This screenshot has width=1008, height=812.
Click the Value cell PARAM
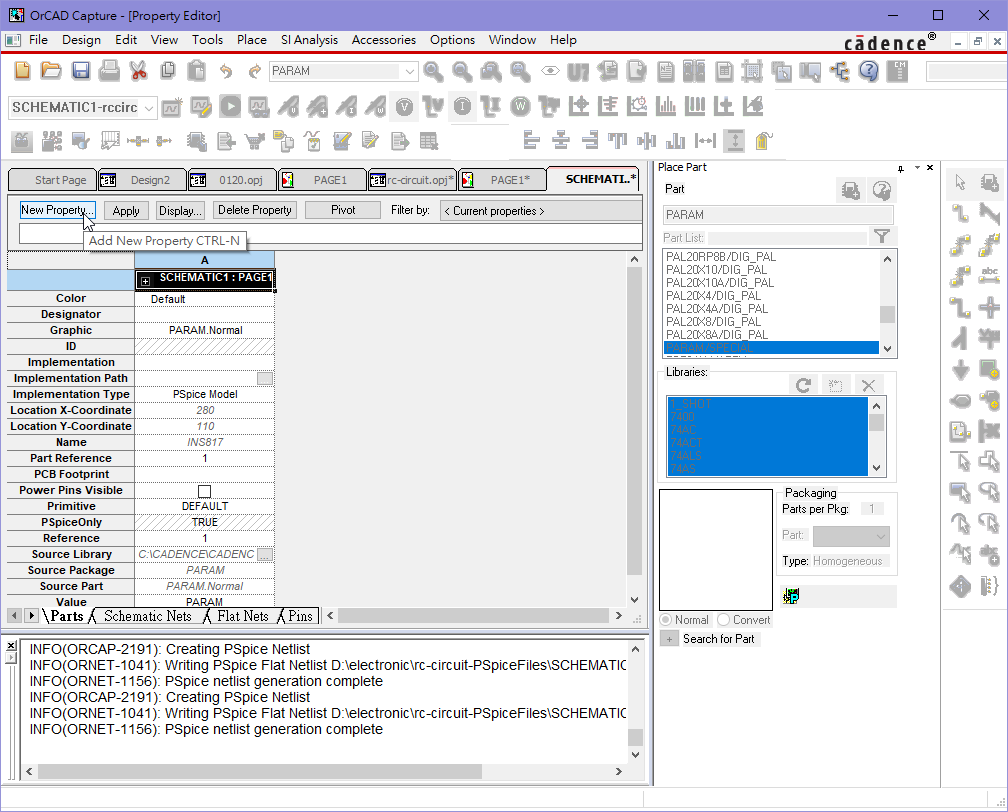[204, 602]
